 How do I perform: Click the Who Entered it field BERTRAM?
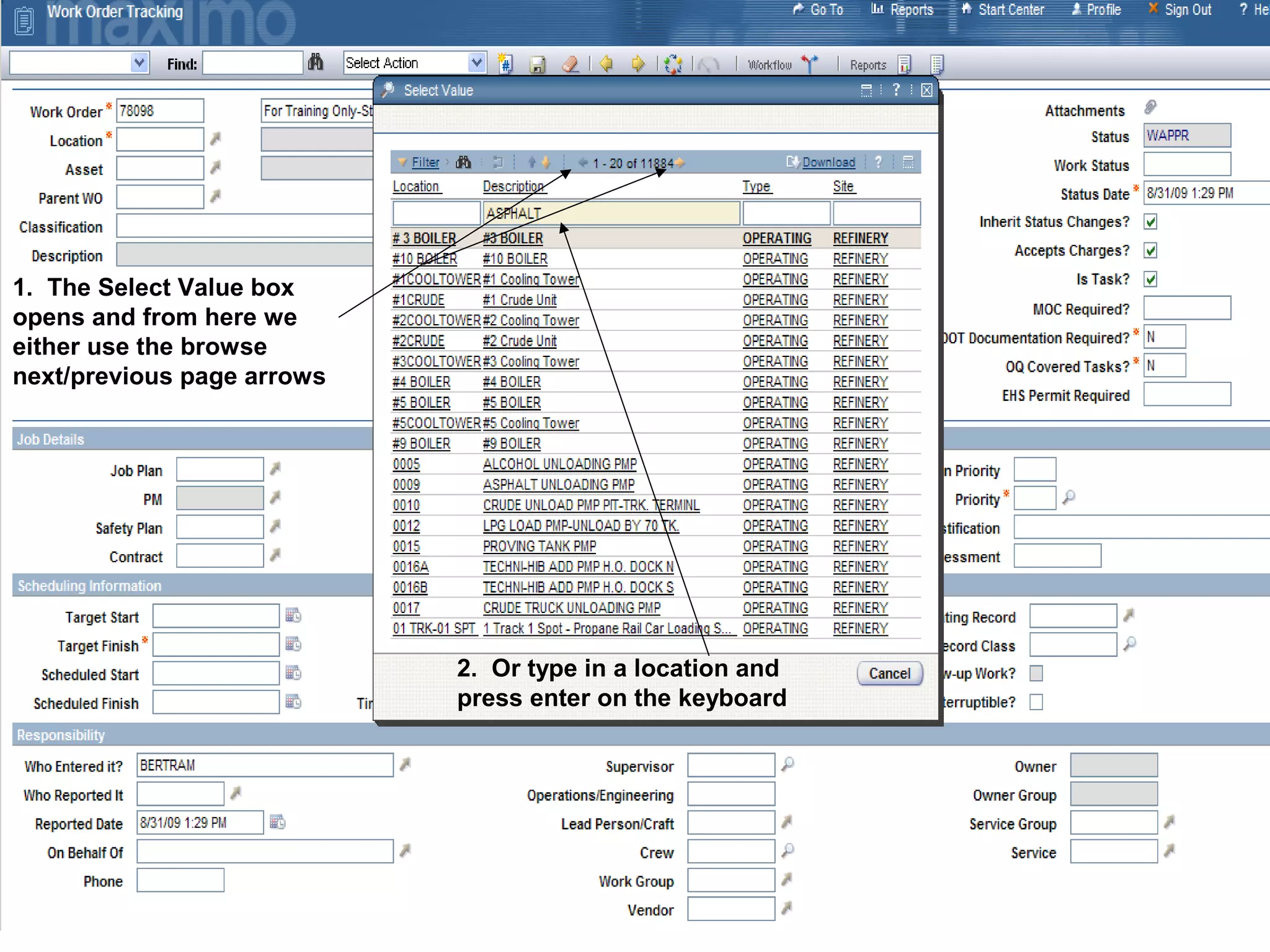tap(265, 765)
